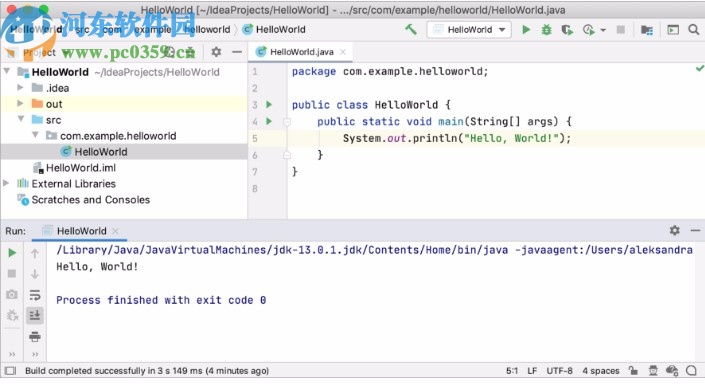Close the HelloWorld.java editor tab
This screenshot has width=705, height=384.
343,52
